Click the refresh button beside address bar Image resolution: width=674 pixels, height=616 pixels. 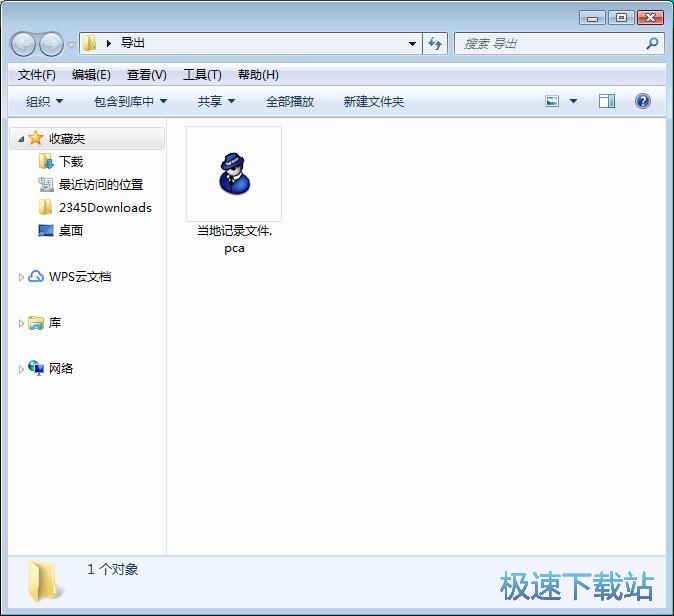tap(435, 43)
